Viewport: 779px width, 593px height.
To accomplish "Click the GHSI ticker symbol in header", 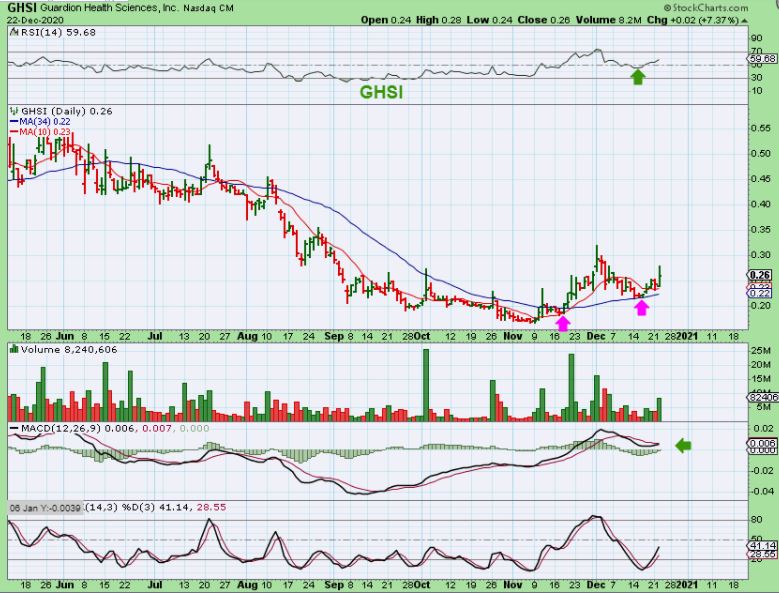I will pyautogui.click(x=22, y=8).
